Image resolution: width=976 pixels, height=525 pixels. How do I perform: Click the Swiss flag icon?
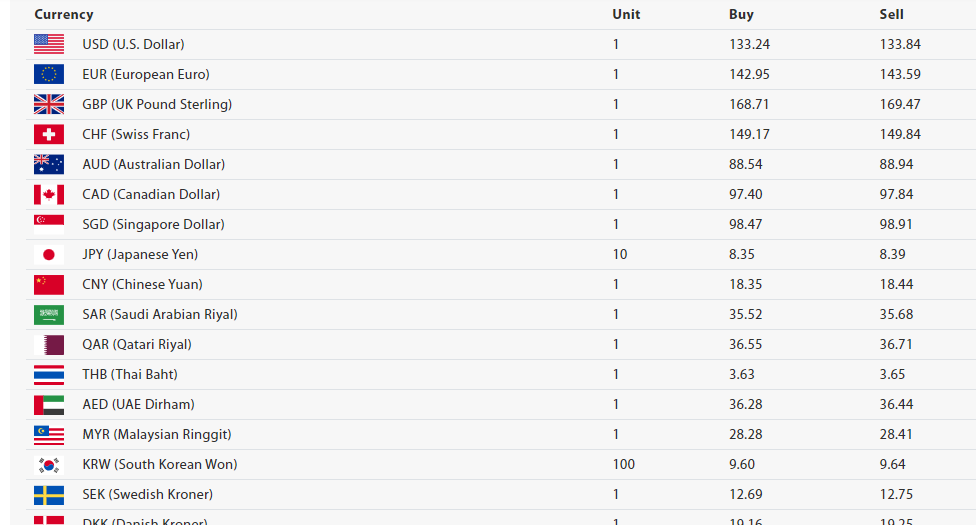coord(49,134)
